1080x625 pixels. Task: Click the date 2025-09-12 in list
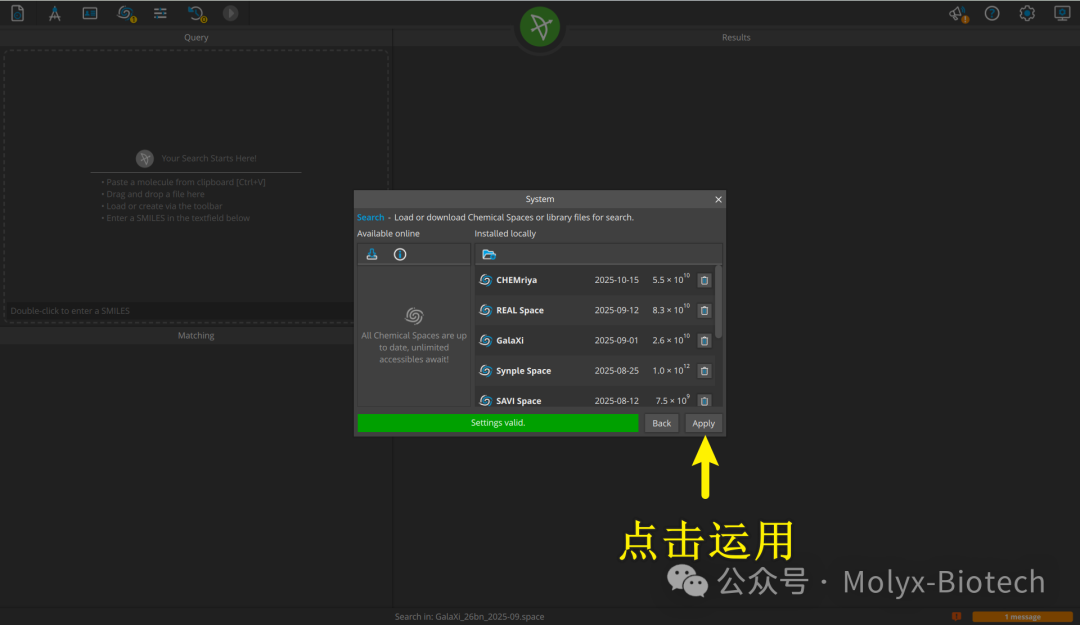click(616, 310)
